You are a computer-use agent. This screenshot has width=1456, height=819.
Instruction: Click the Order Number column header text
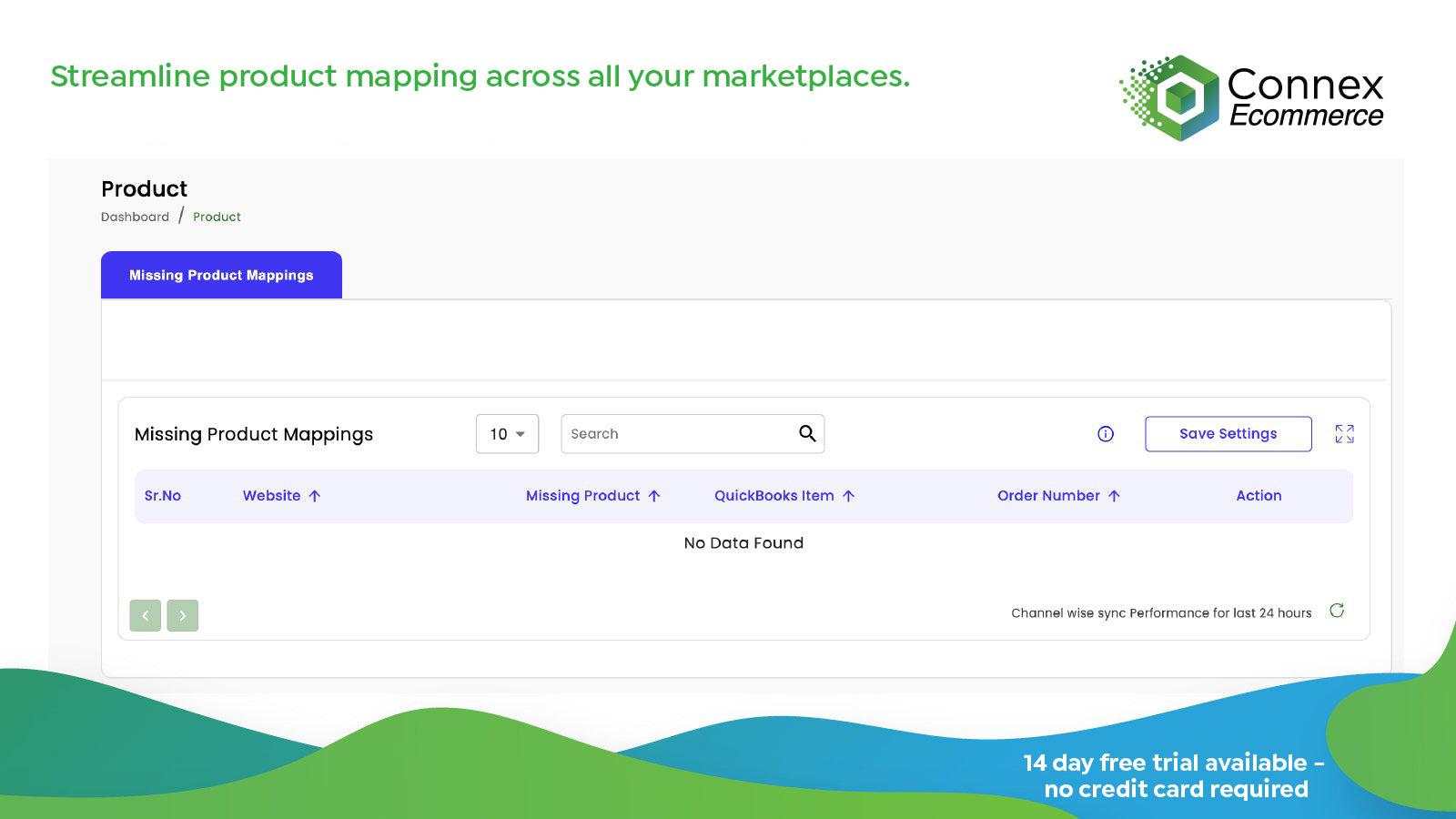click(x=1048, y=496)
